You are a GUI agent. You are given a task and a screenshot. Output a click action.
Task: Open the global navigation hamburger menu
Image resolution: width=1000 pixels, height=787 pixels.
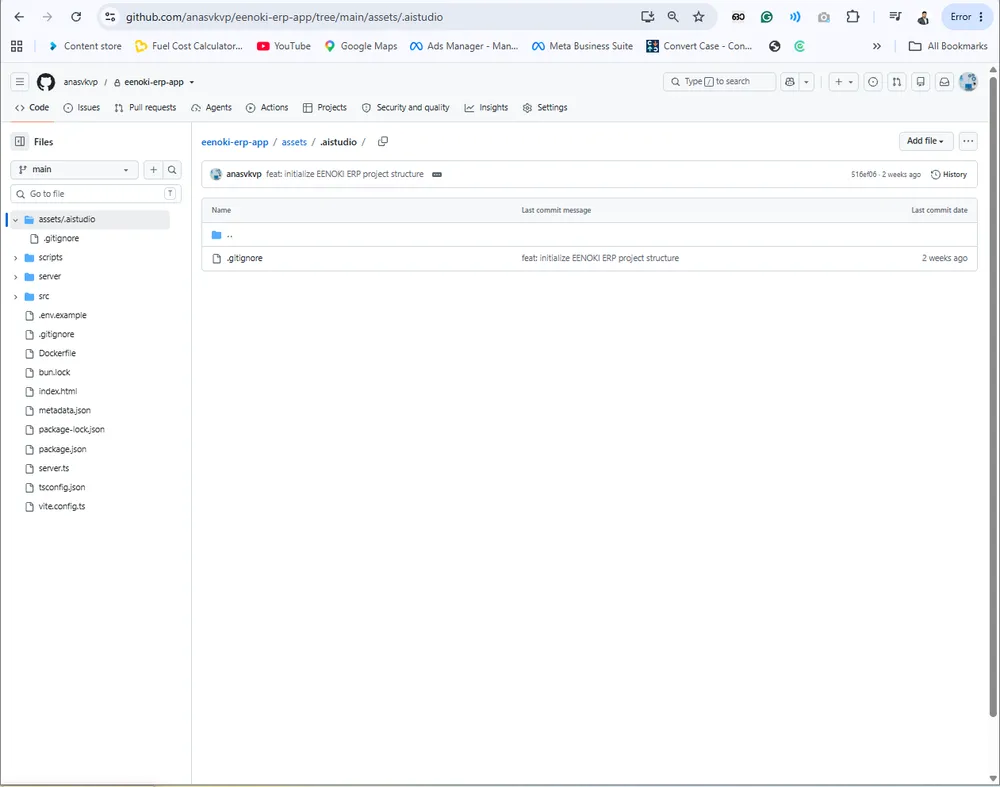pyautogui.click(x=20, y=82)
